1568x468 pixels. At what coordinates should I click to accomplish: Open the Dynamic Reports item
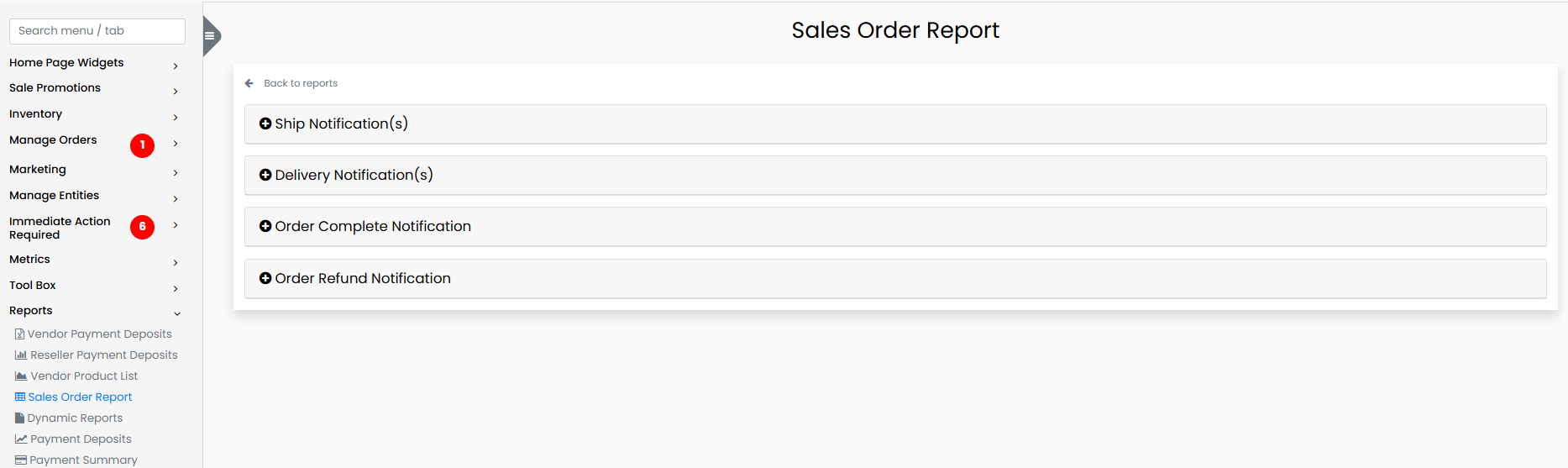[75, 418]
